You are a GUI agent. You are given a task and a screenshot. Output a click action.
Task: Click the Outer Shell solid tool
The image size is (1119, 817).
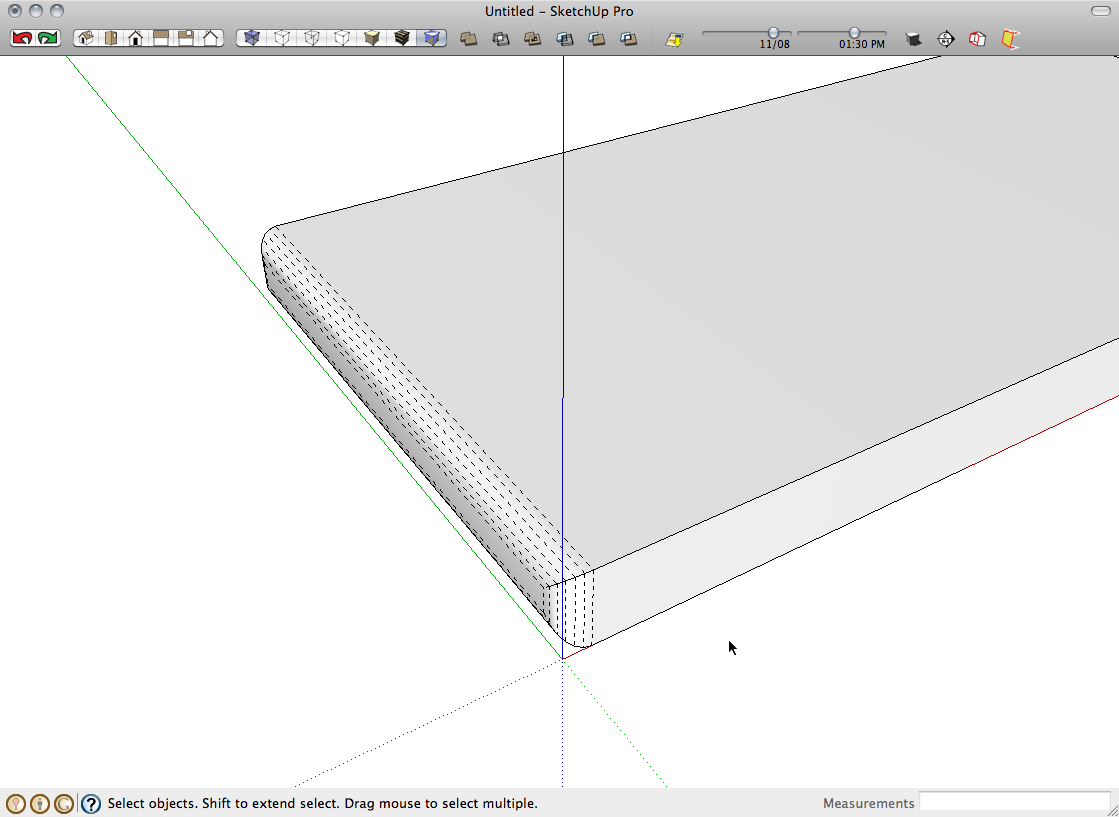(x=468, y=39)
